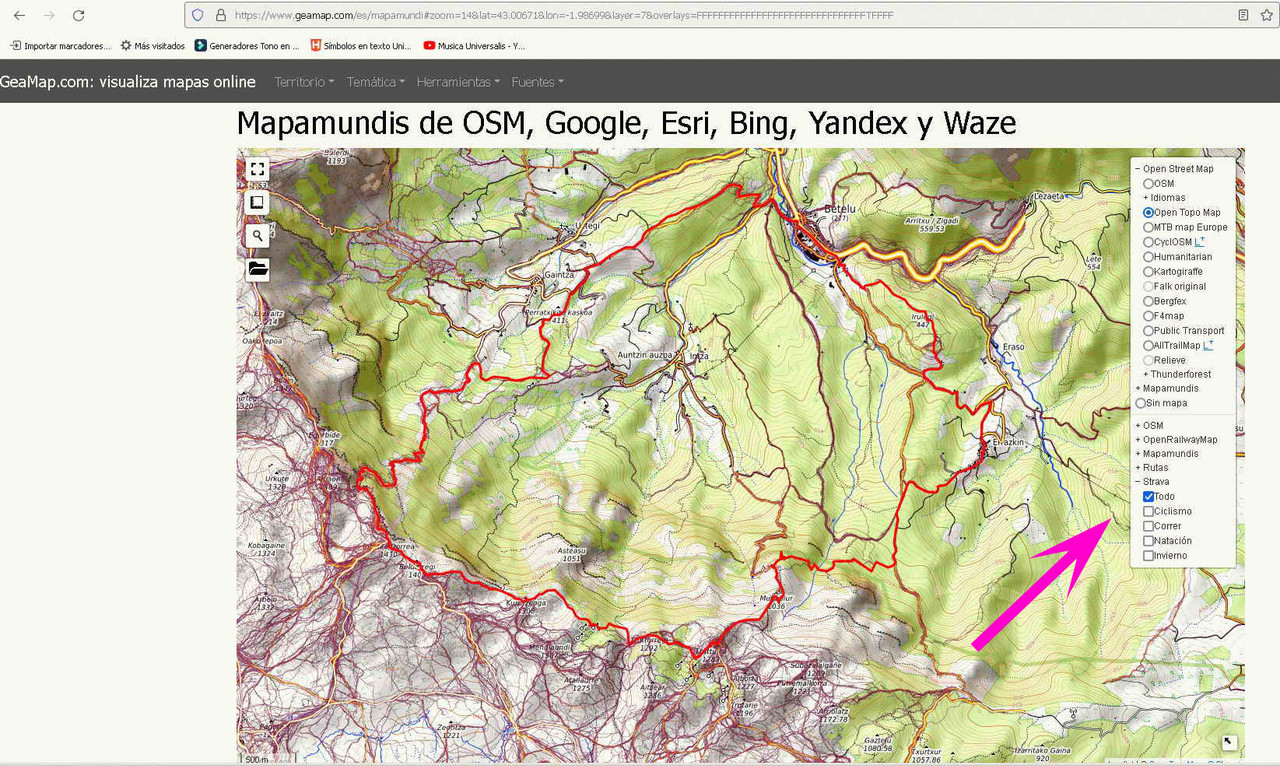Screen dimensions: 1280x766
Task: Open the Generadores Tono bookmark
Action: 250,45
